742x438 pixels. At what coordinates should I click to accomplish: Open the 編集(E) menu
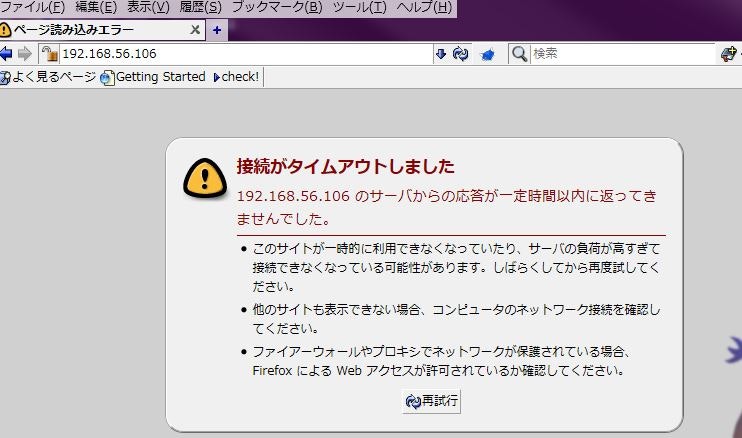96,7
